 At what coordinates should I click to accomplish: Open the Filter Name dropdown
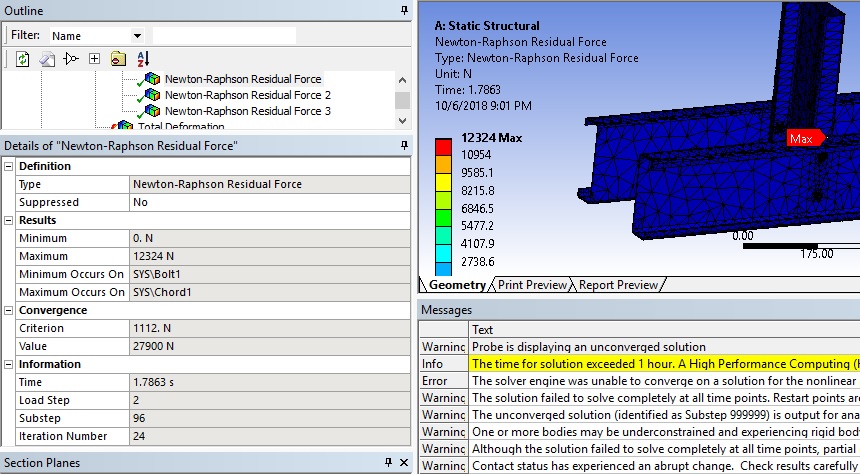point(137,36)
